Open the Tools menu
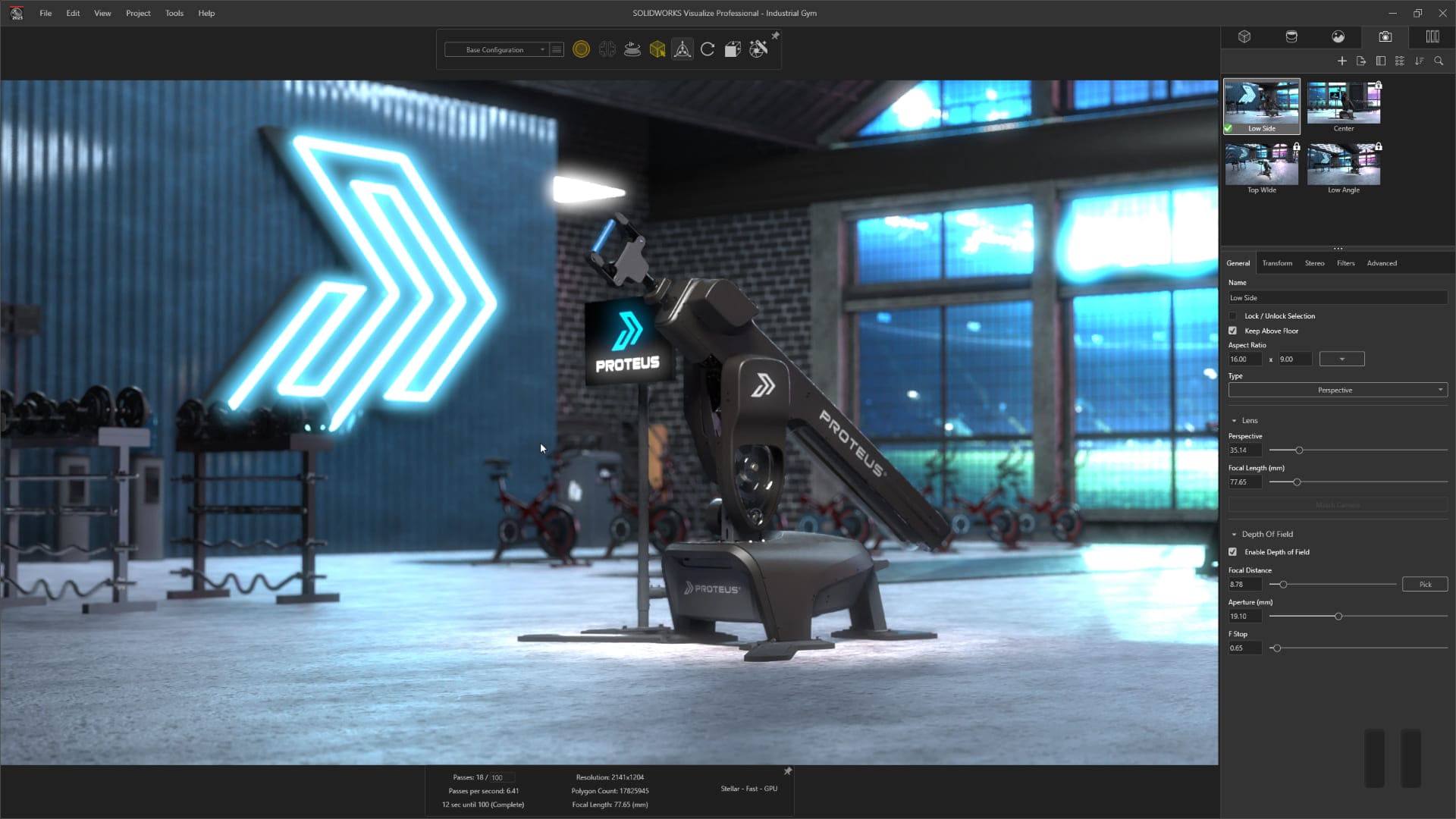Viewport: 1456px width, 819px height. point(174,13)
